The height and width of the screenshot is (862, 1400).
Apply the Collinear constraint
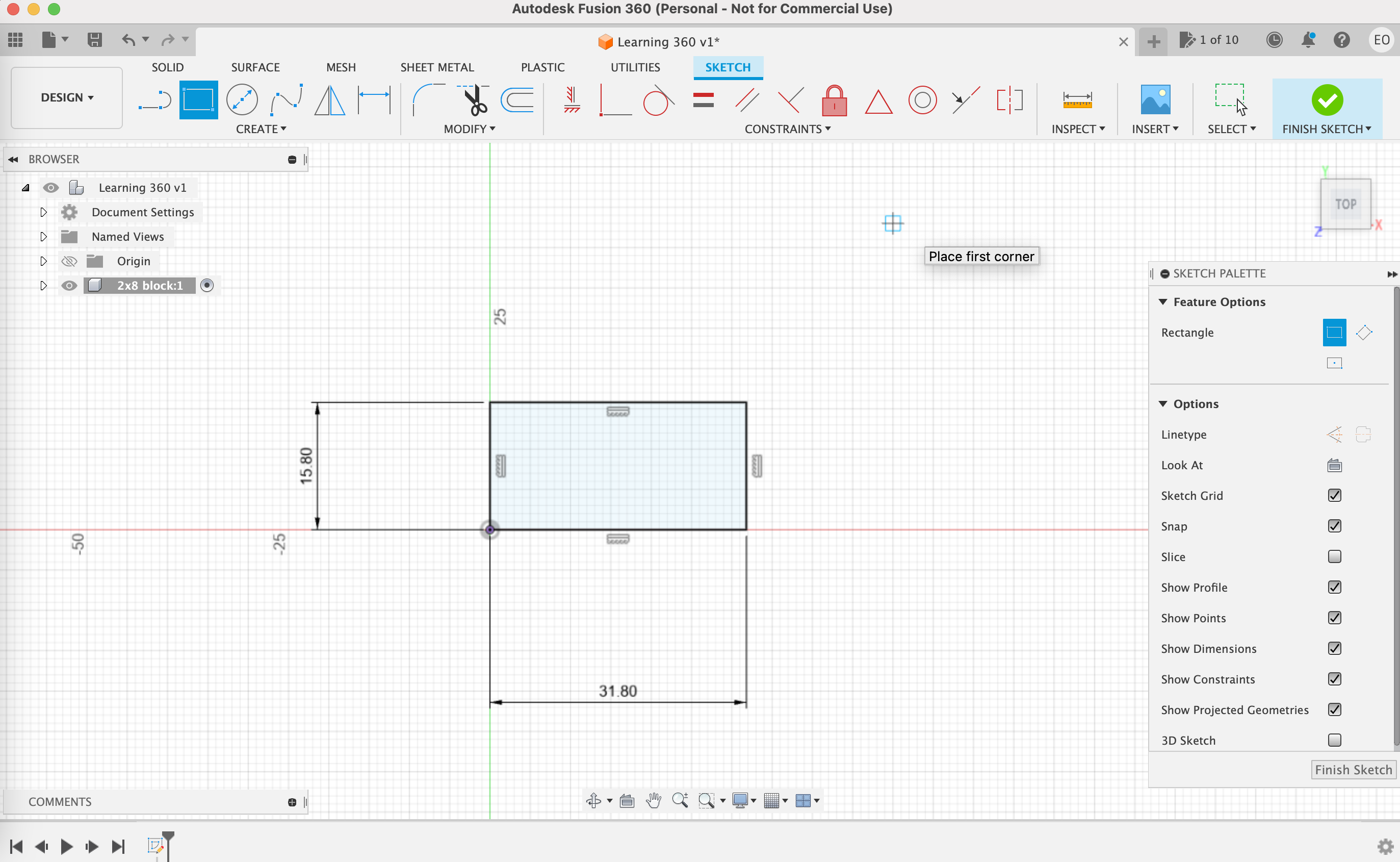tap(966, 100)
